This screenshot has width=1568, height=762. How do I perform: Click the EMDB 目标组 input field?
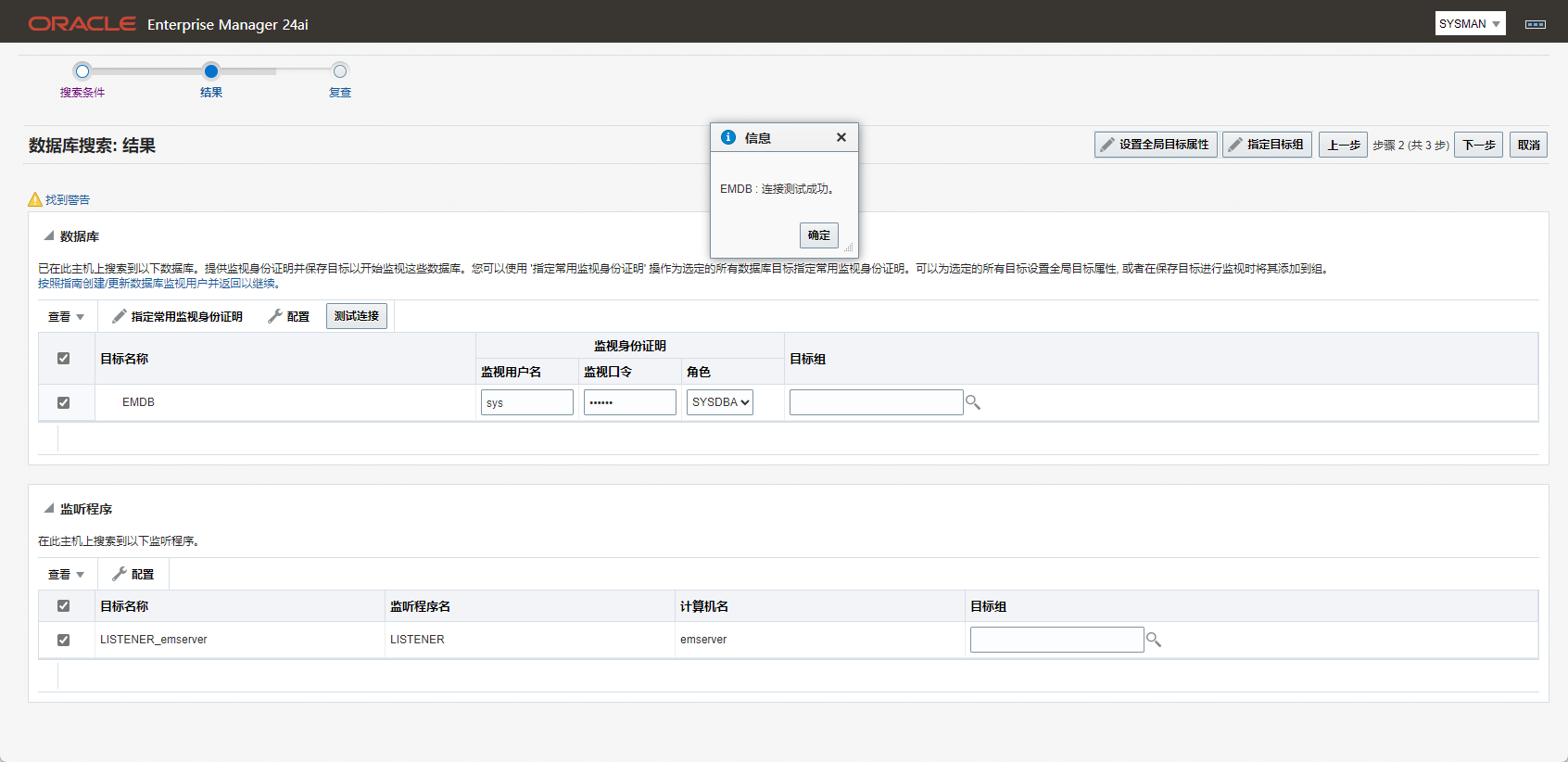[x=877, y=402]
